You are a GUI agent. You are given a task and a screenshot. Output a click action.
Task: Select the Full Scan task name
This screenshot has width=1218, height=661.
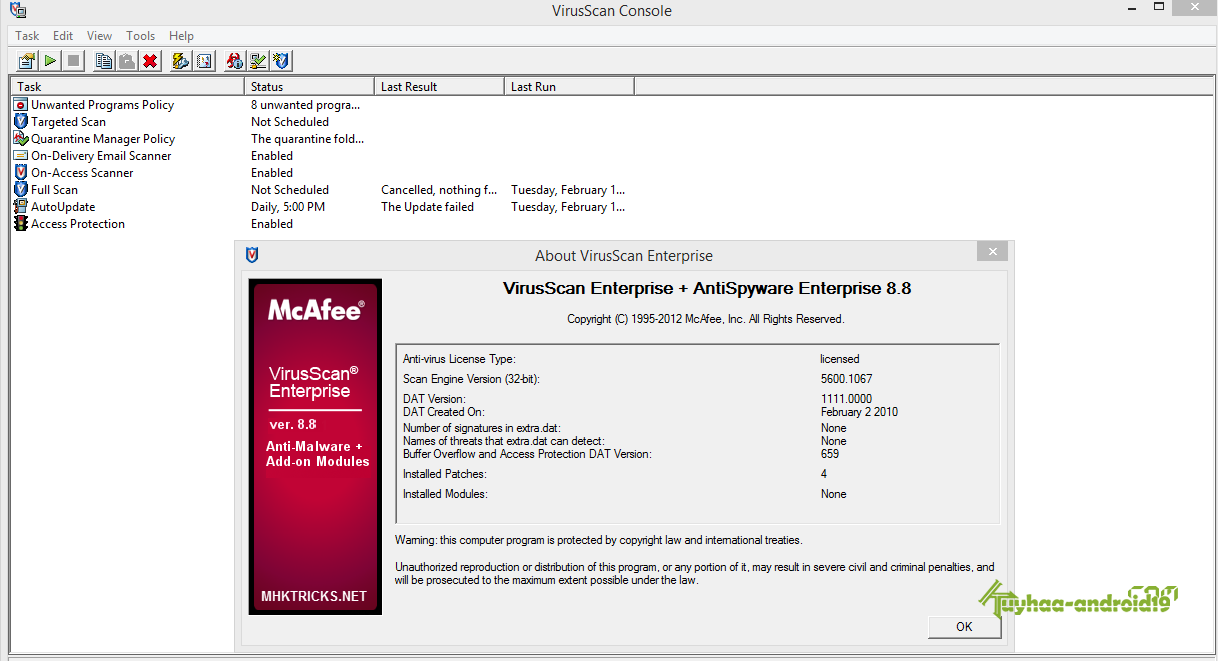tap(54, 190)
